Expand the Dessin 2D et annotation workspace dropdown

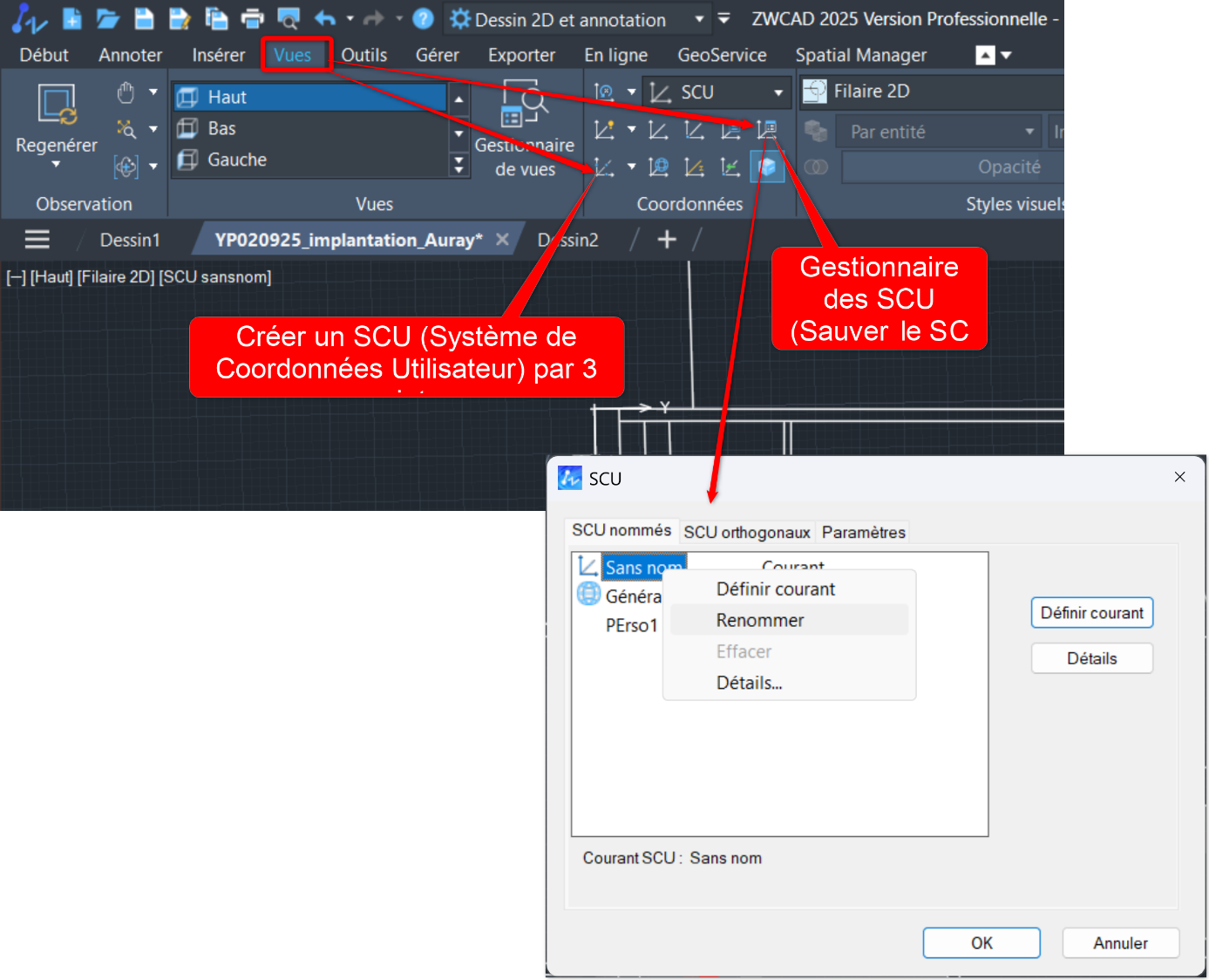698,19
